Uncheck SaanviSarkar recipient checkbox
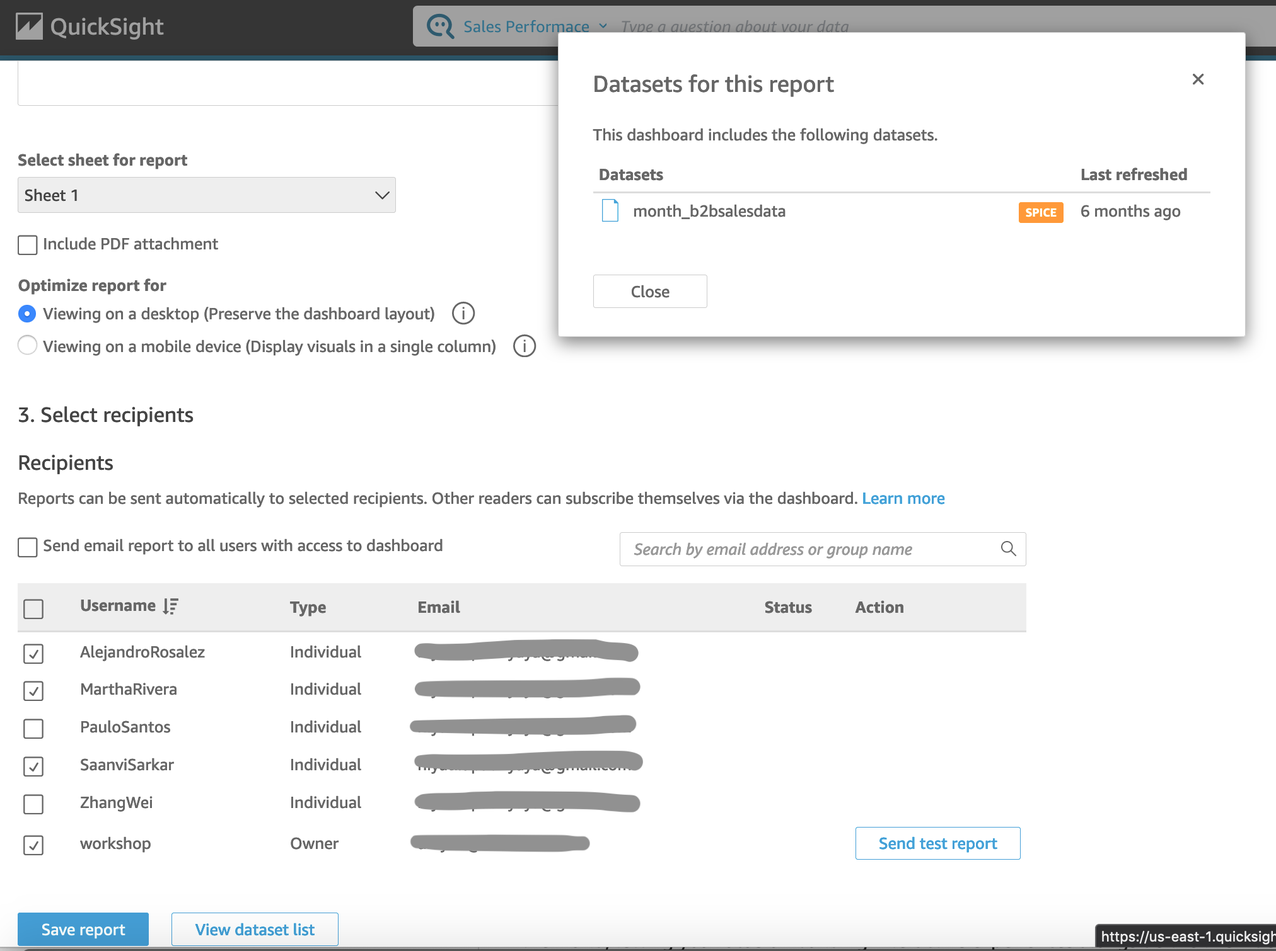The image size is (1276, 951). 33,766
